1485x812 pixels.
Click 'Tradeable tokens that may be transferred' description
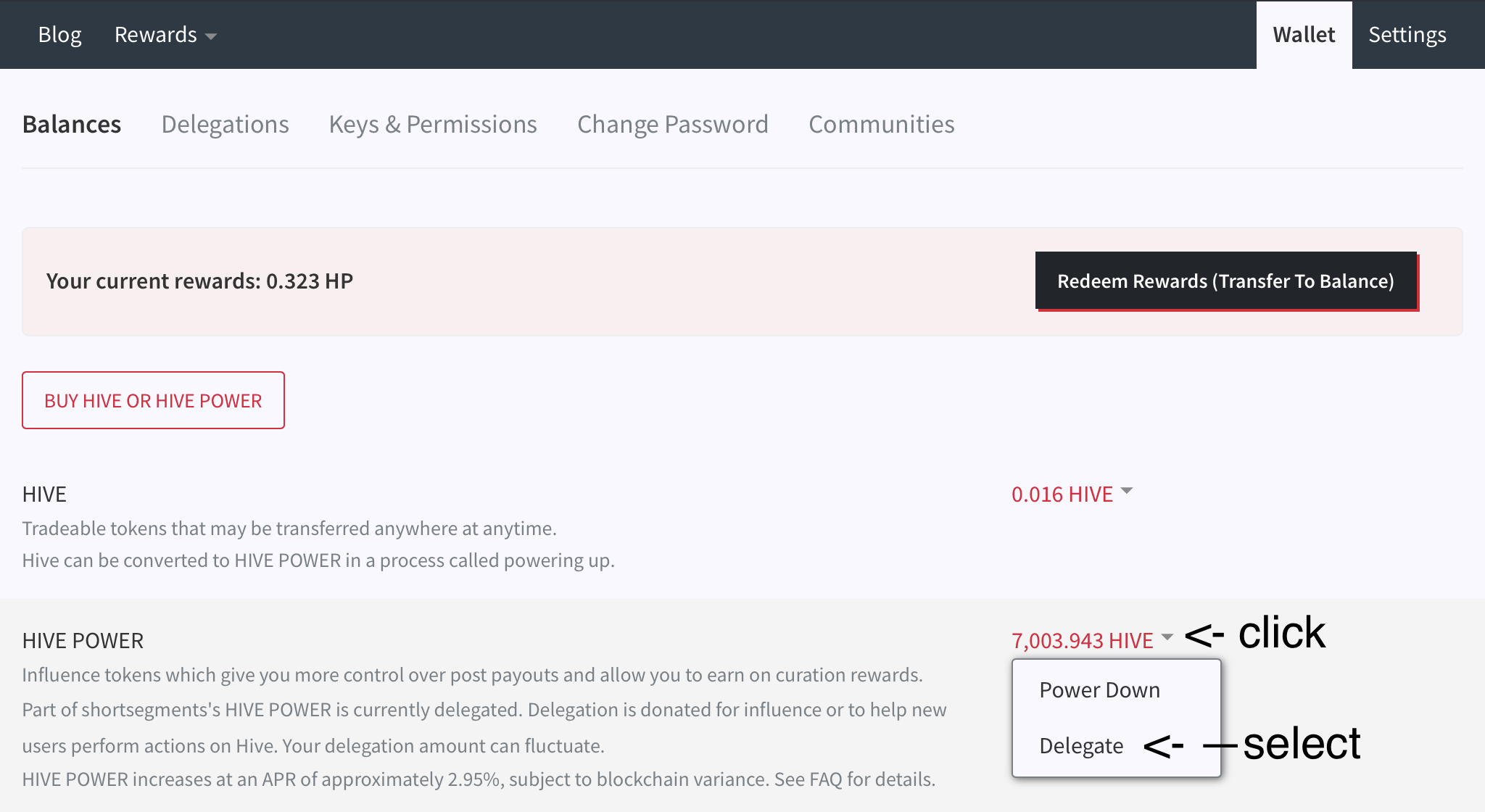point(289,528)
